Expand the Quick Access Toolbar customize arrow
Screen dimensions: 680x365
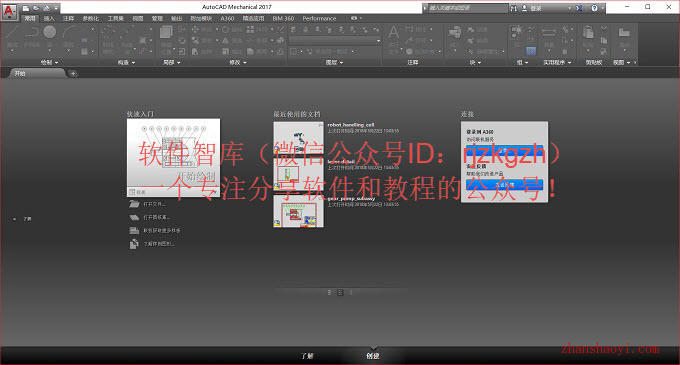pos(56,8)
